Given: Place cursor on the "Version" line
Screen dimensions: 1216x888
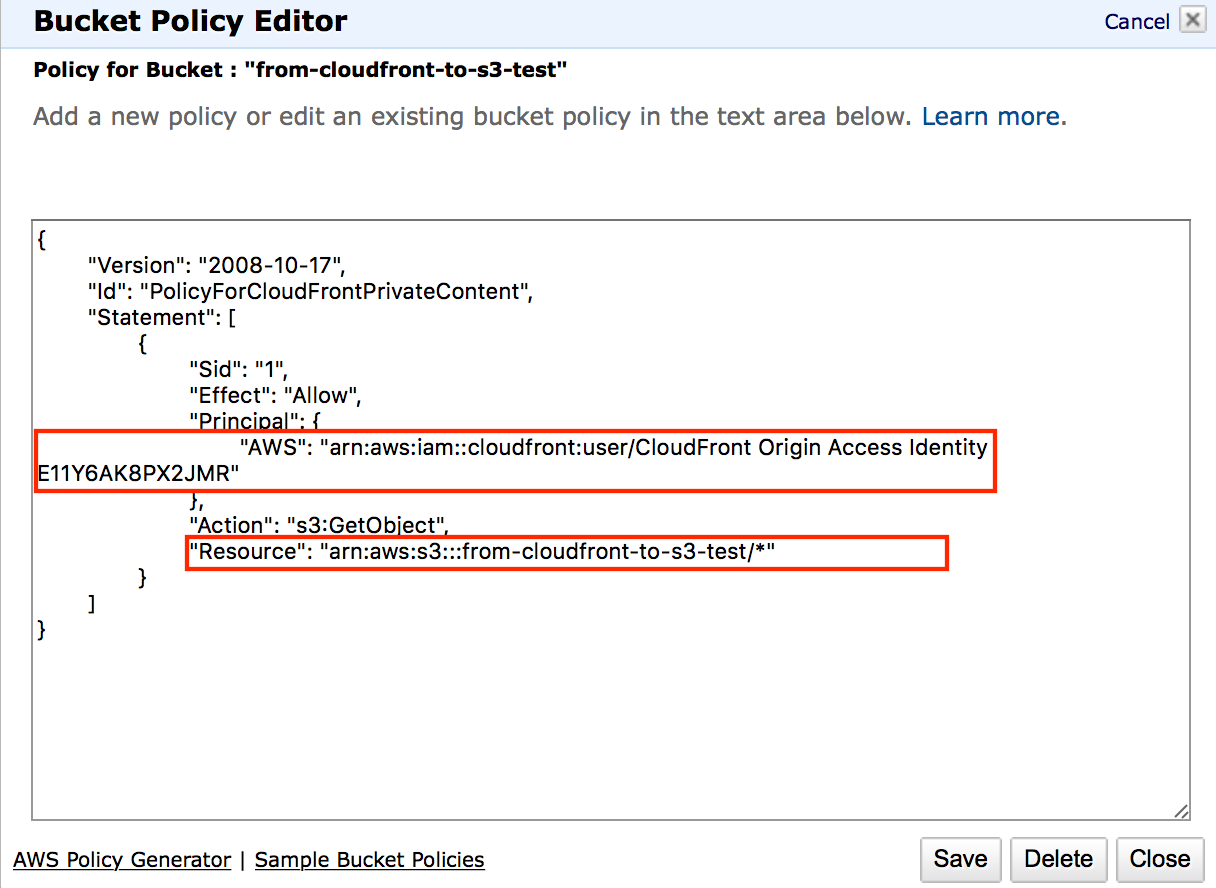Looking at the screenshot, I should [x=216, y=266].
